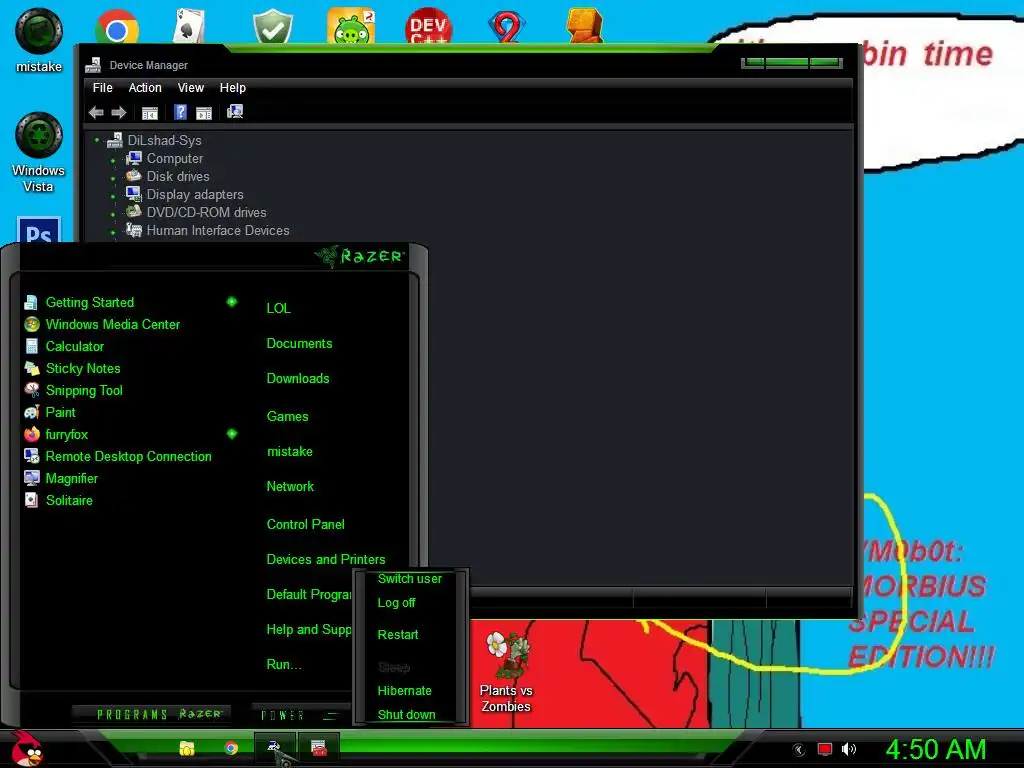Open Devices and Printers link
Viewport: 1024px width, 768px height.
tap(326, 560)
